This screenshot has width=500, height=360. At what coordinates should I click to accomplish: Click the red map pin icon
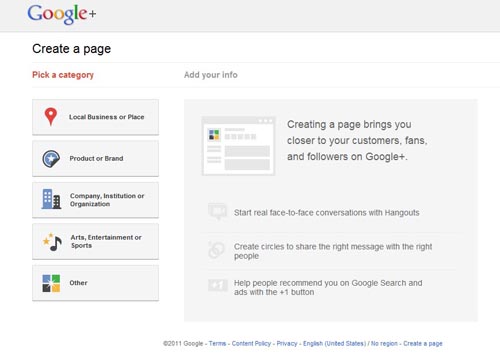[x=51, y=117]
